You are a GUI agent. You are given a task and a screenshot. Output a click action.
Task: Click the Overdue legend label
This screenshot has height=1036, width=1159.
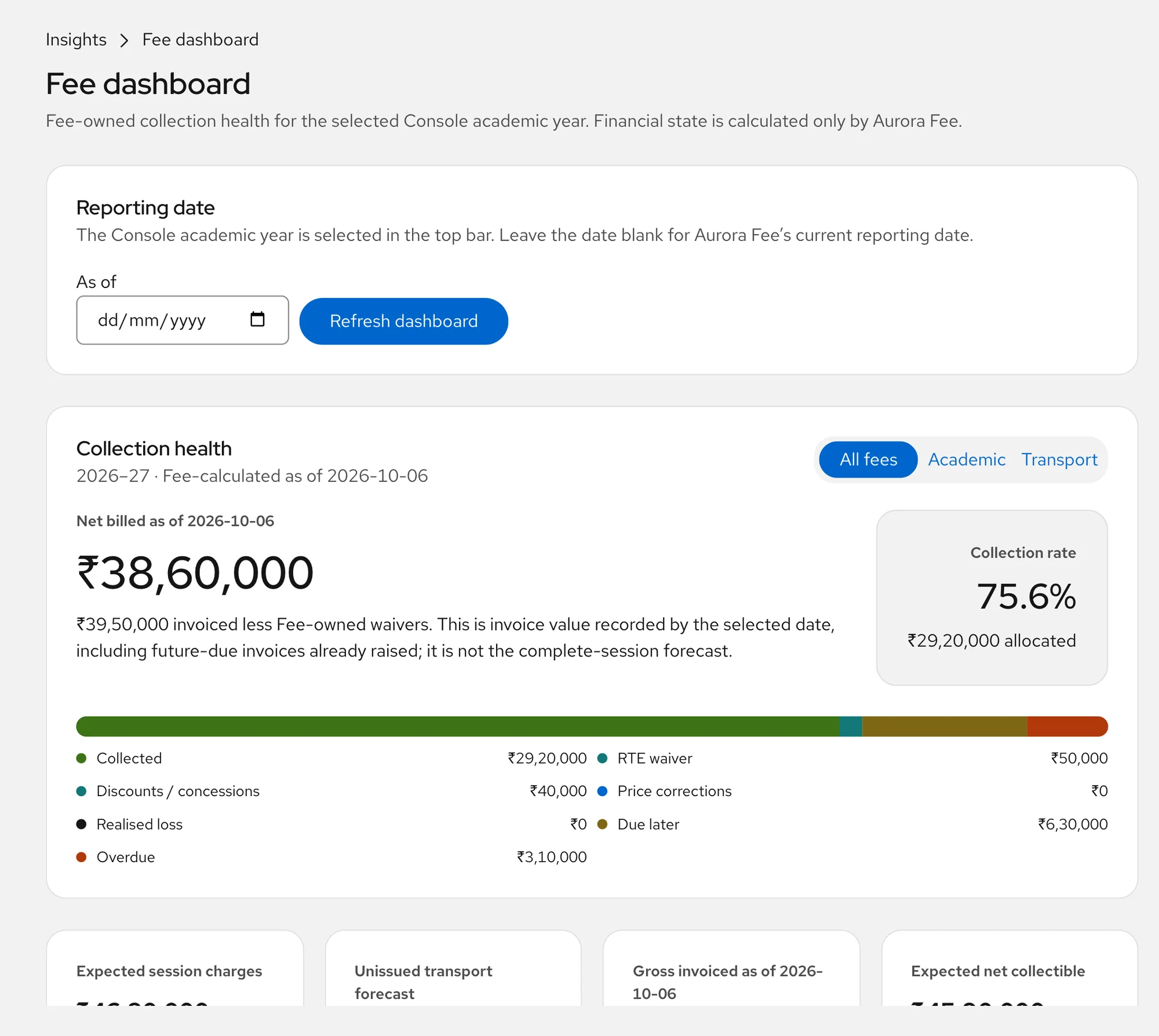click(x=126, y=857)
